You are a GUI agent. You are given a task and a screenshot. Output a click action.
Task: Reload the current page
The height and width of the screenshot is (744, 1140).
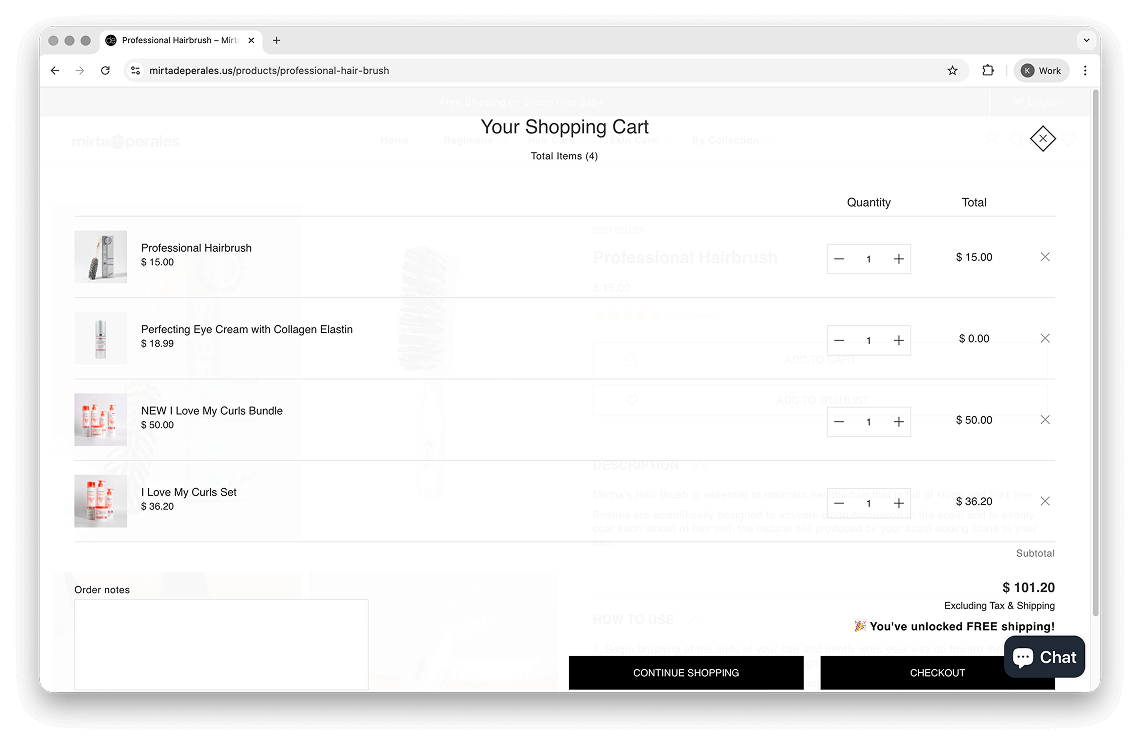tap(105, 71)
